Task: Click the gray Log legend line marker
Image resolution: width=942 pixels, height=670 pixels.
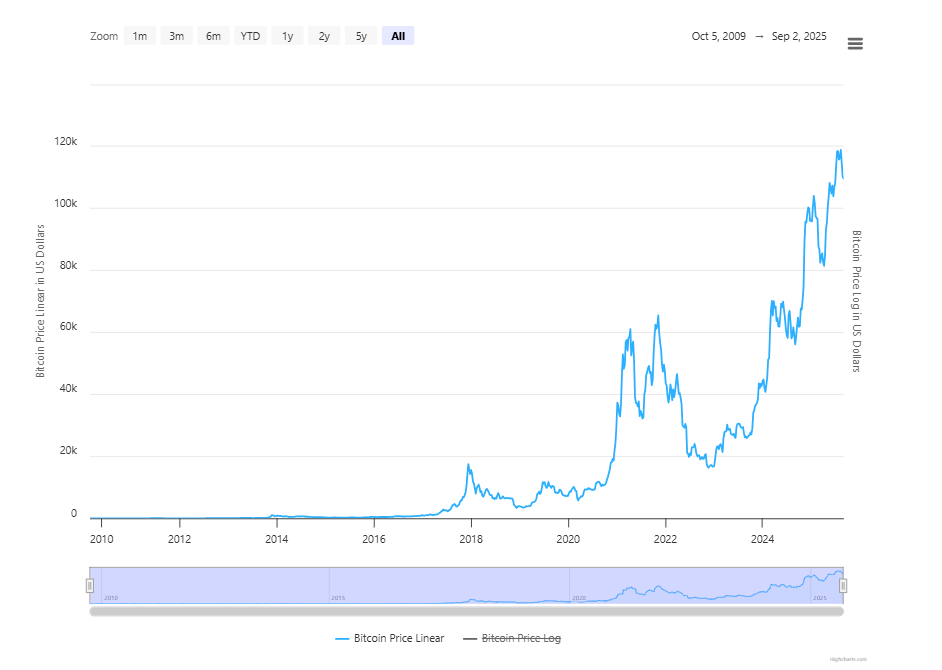Action: pyautogui.click(x=470, y=638)
